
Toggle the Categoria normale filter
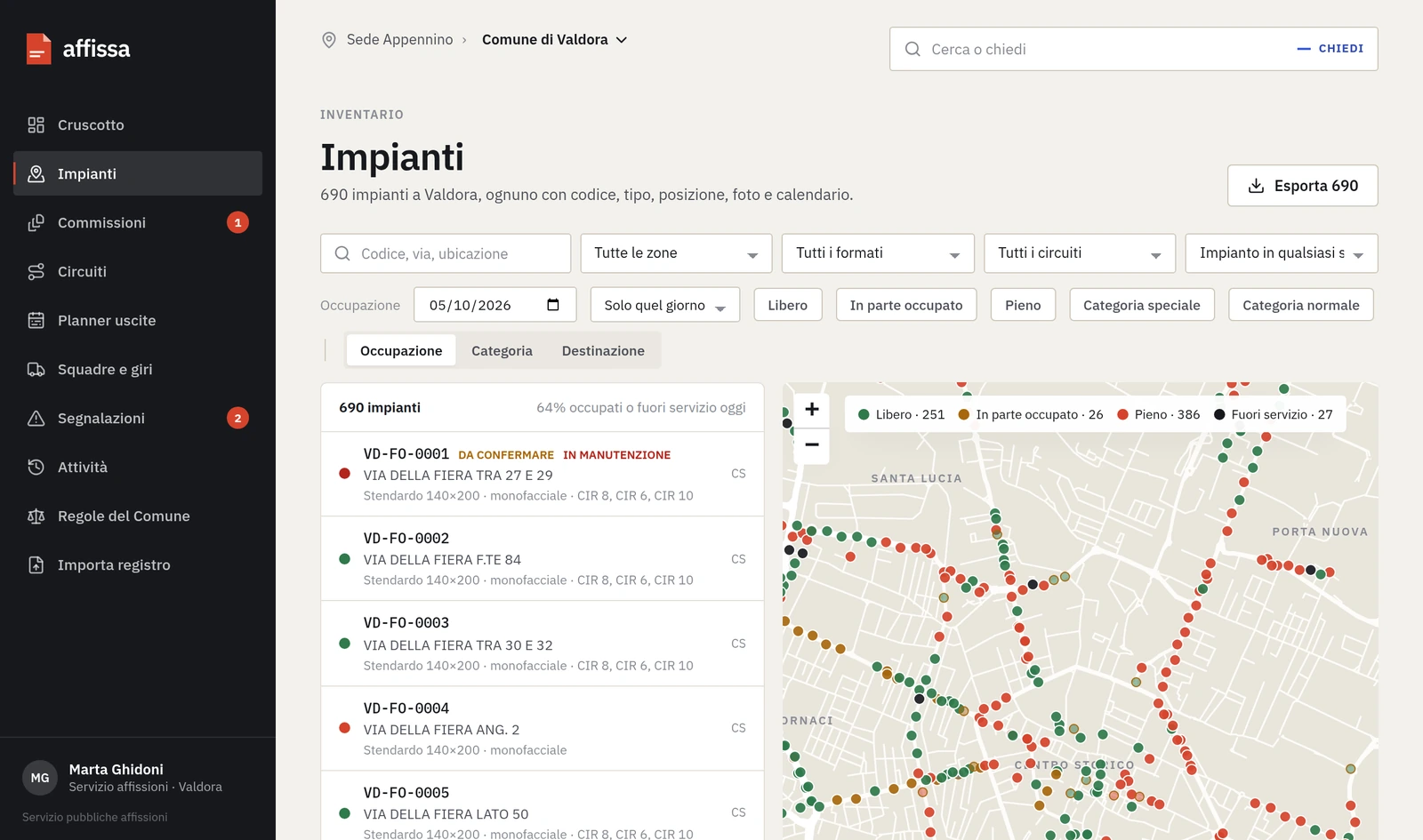(x=1301, y=305)
